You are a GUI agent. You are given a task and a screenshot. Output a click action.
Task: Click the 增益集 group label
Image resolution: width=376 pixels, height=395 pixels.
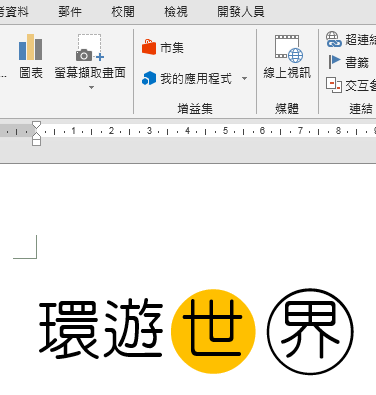pos(195,109)
